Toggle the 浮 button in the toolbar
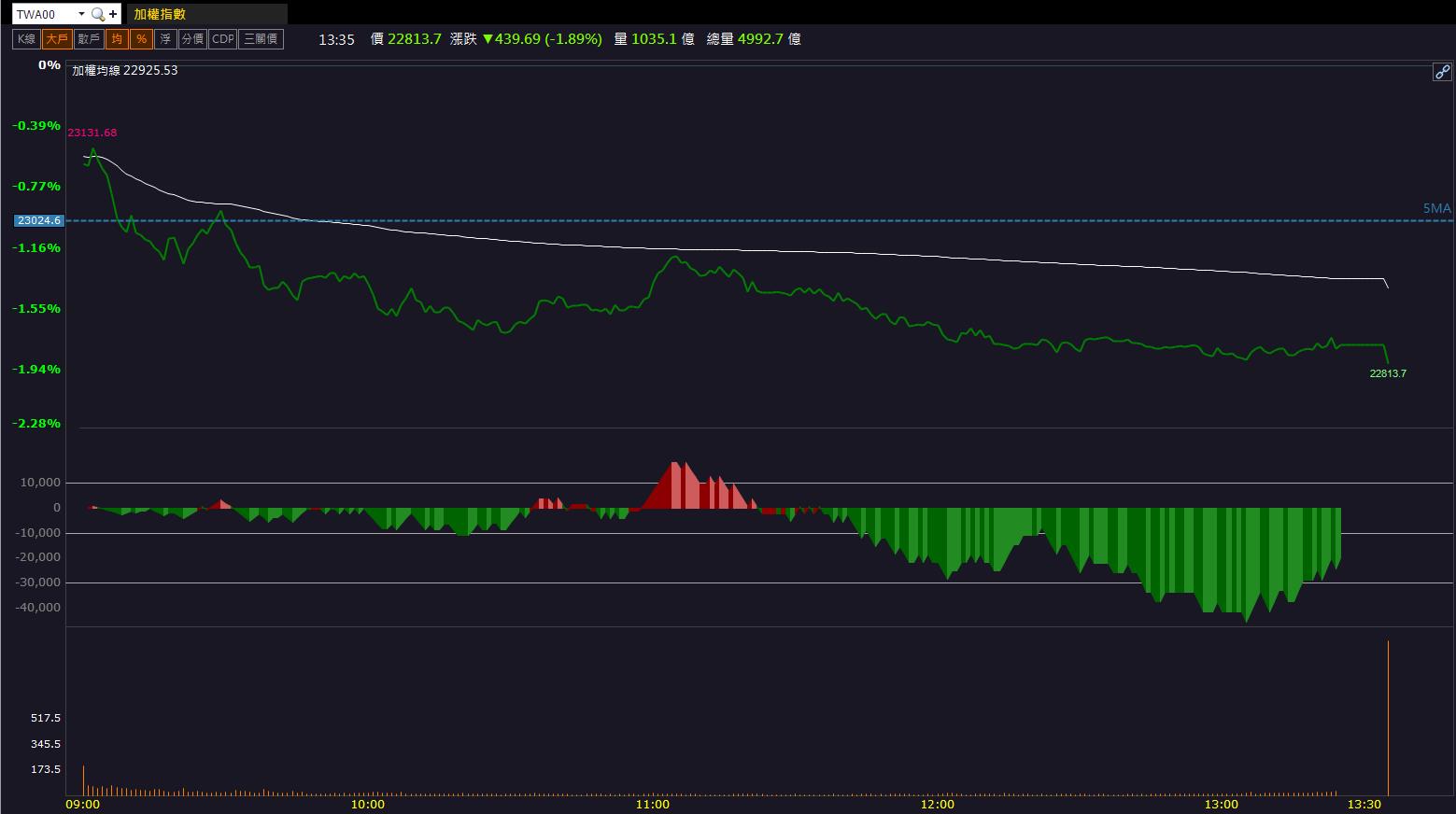1456x814 pixels. 165,39
